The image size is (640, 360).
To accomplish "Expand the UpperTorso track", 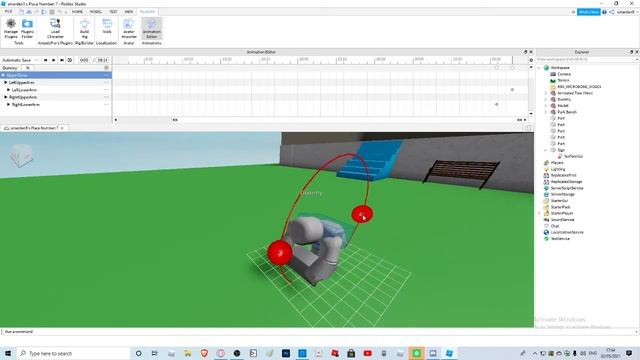I will (4, 75).
